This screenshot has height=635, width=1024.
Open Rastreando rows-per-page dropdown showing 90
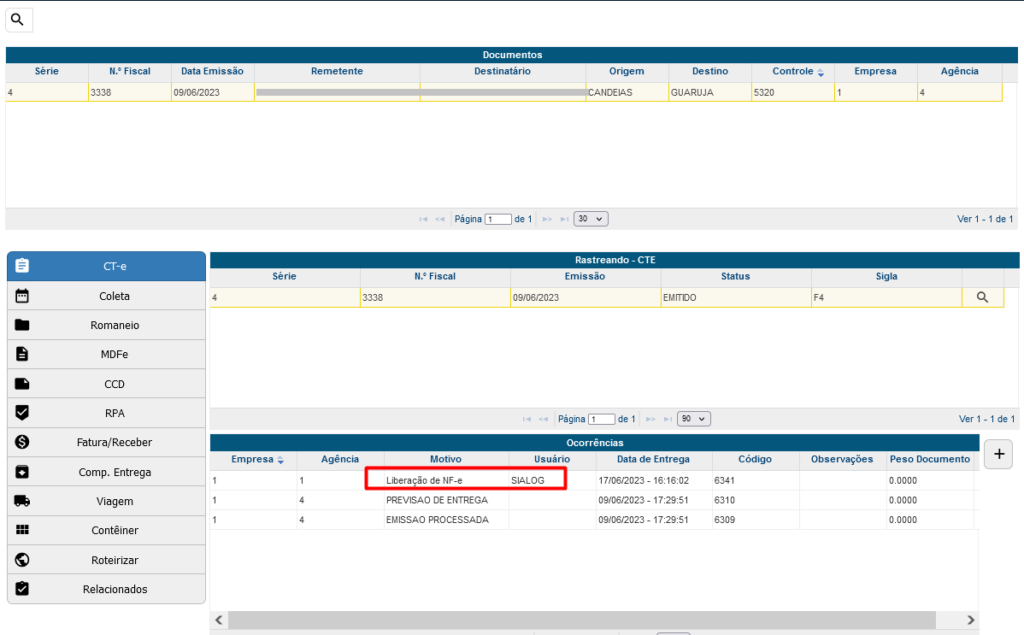coord(693,419)
